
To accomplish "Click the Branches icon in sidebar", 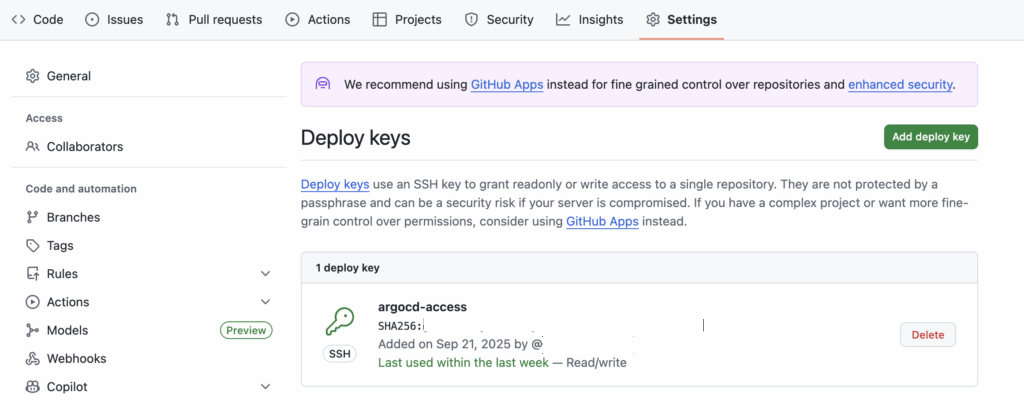I will [32, 217].
